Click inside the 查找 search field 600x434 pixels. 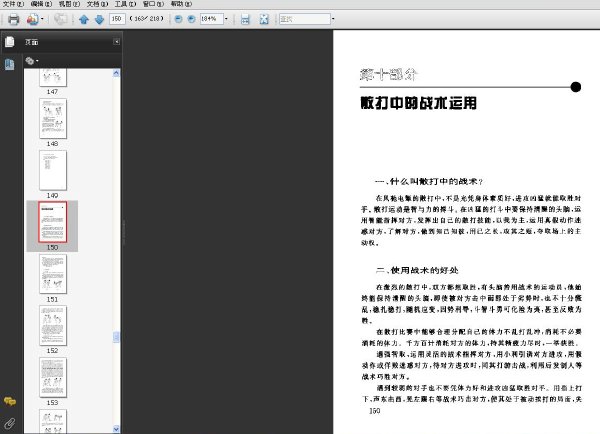click(305, 19)
